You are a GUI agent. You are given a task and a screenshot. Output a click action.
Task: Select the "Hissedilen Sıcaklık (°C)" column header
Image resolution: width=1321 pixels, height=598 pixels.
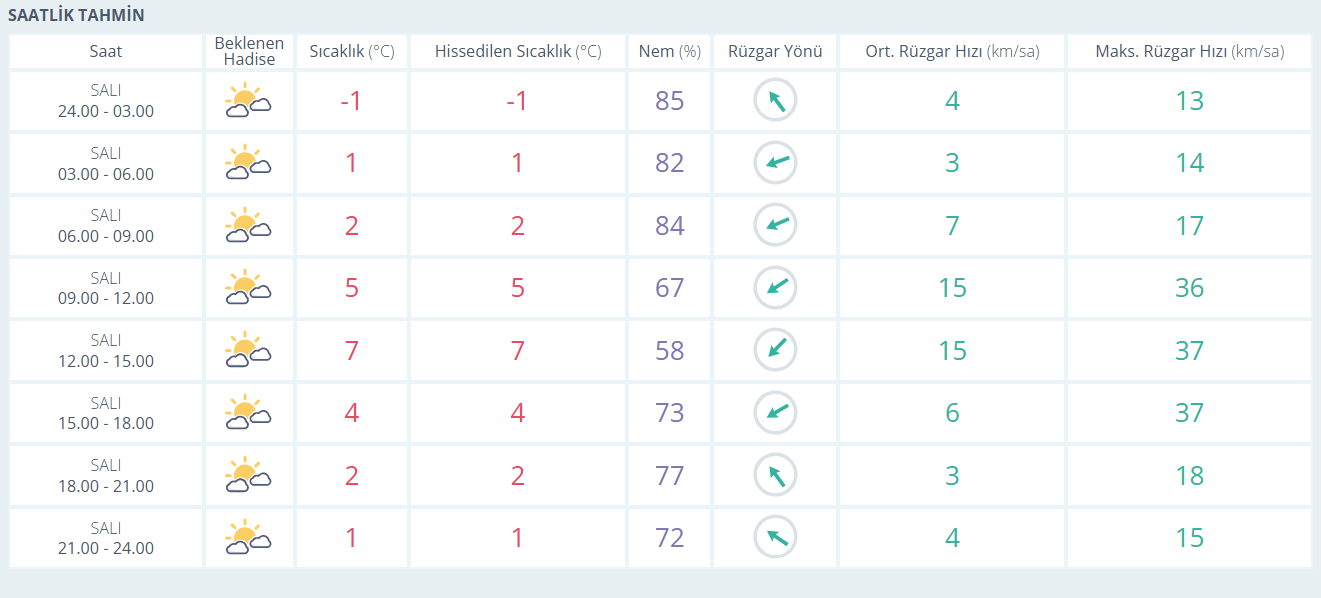click(517, 52)
